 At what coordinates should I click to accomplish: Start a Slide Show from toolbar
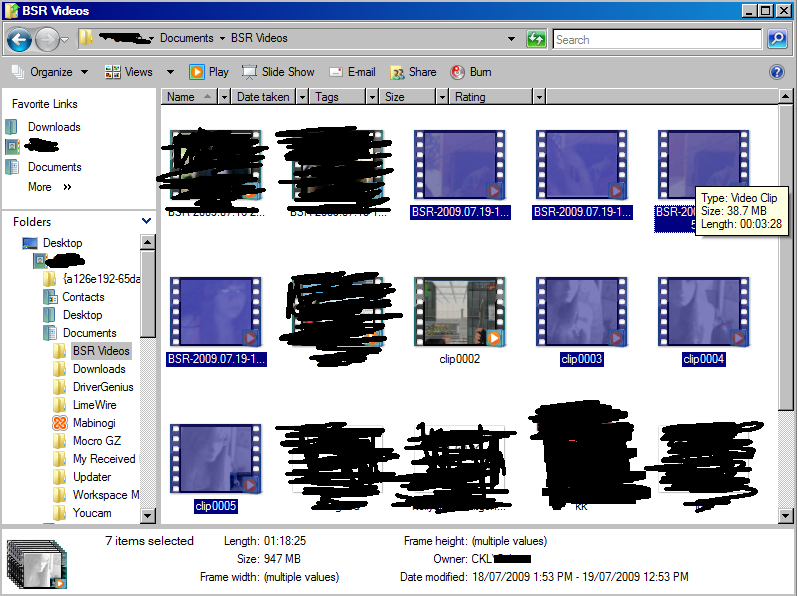tap(279, 72)
